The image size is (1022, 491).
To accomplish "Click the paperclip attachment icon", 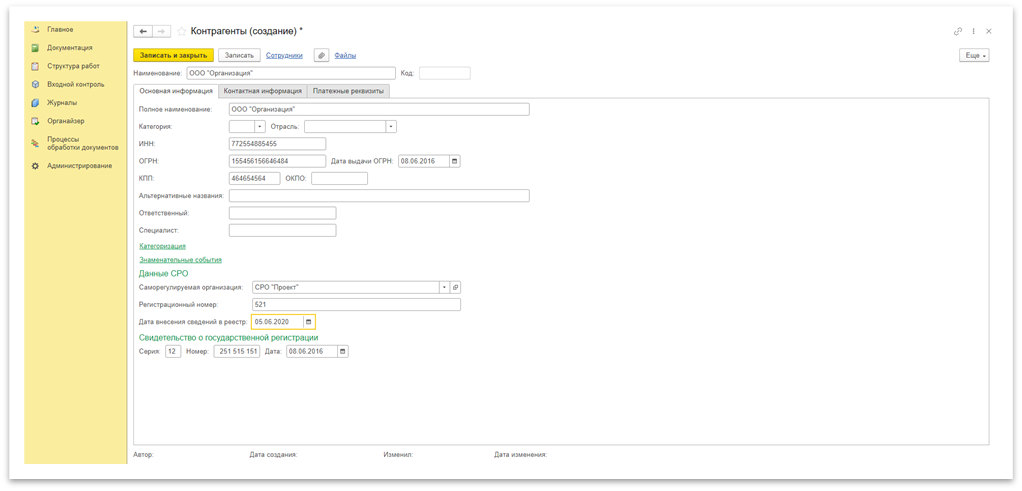I will pos(321,55).
